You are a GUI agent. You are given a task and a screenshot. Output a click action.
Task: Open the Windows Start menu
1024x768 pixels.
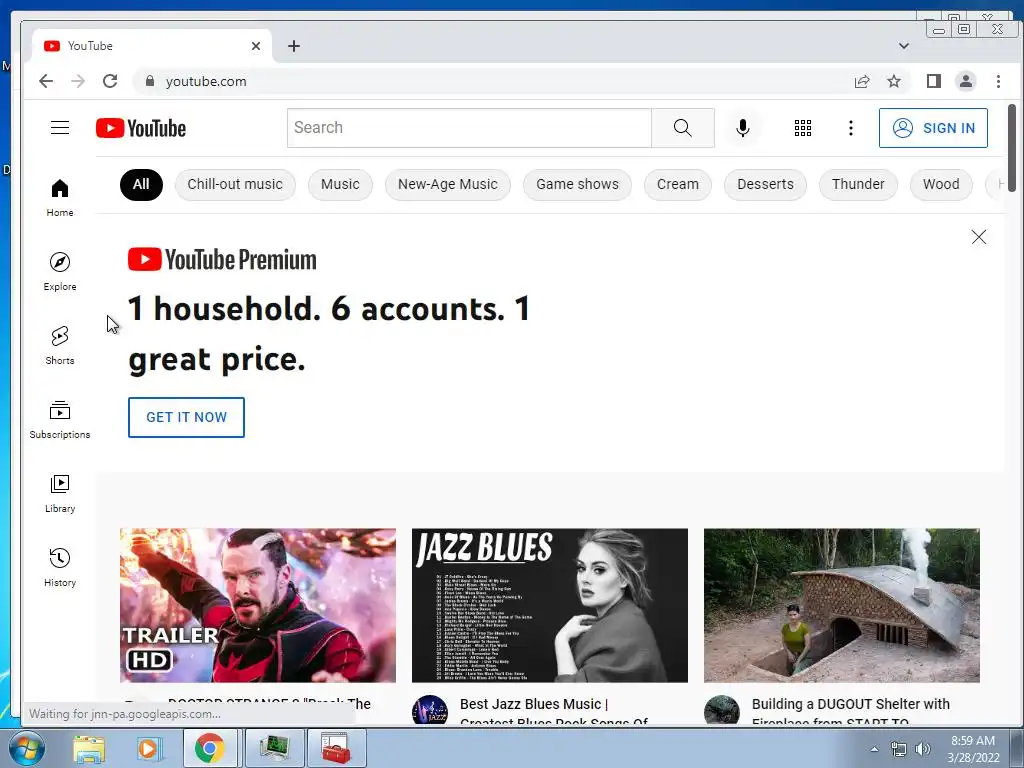(x=25, y=748)
